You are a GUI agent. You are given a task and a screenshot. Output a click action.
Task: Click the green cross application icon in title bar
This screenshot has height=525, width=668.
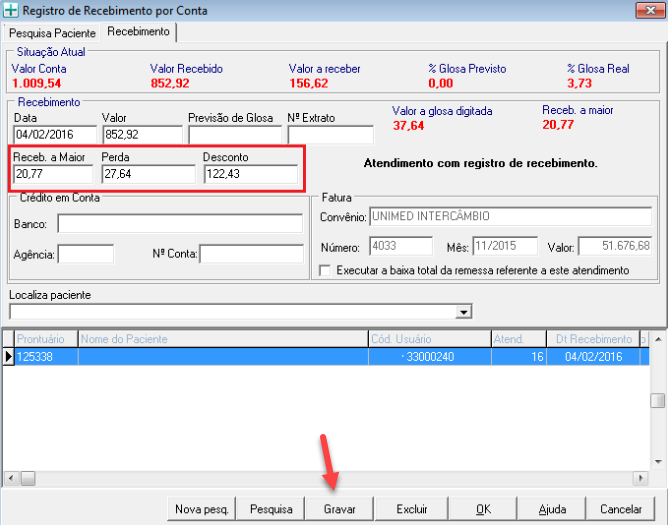11,10
